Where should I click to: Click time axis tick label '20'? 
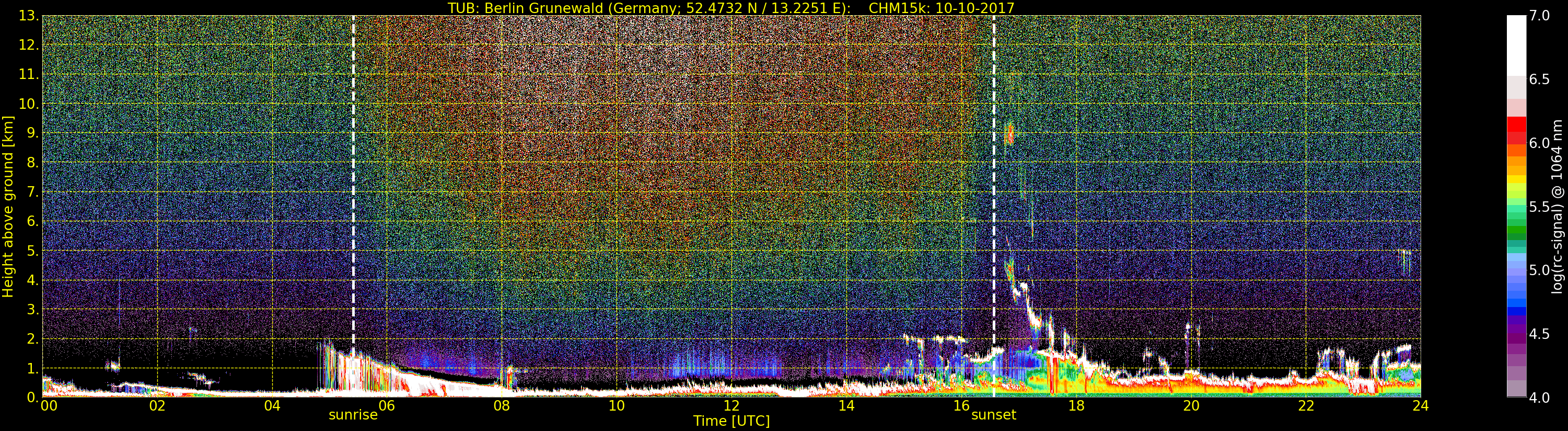(1191, 406)
